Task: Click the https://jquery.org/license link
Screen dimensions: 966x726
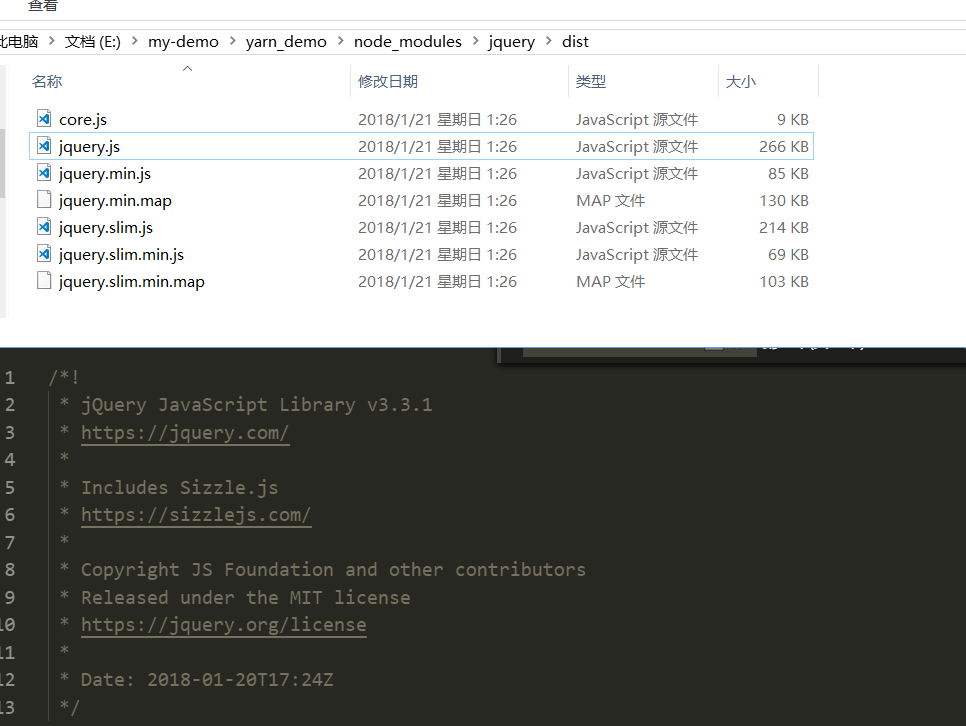Action: tap(223, 625)
